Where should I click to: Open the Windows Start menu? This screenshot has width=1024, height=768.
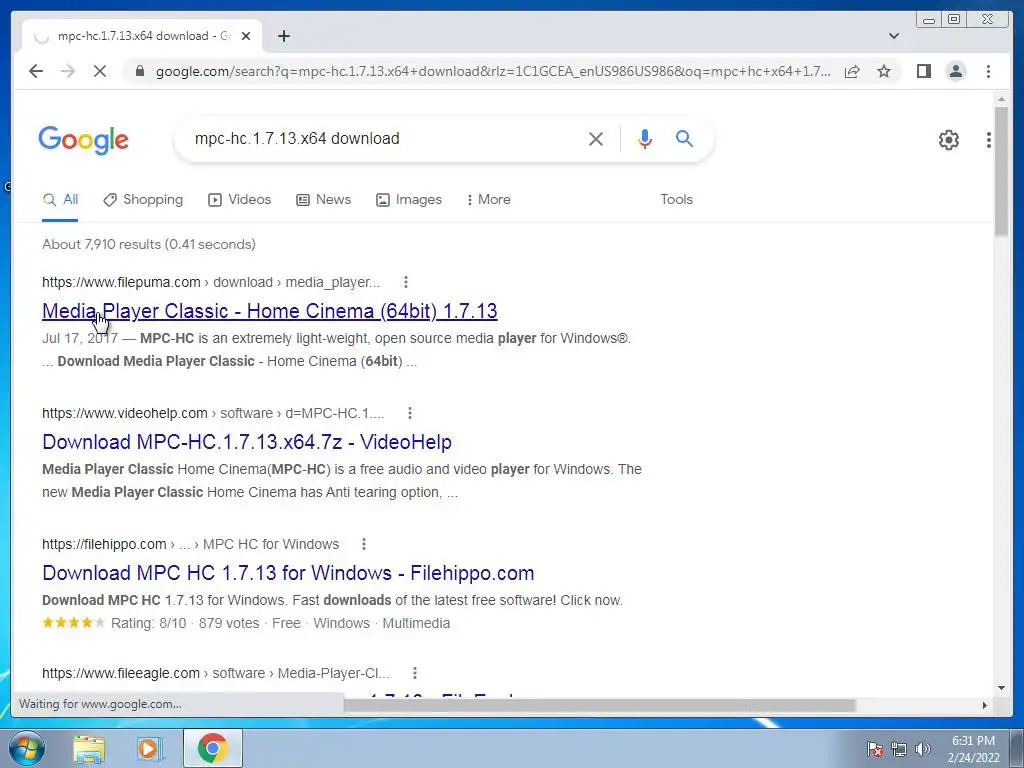26,748
